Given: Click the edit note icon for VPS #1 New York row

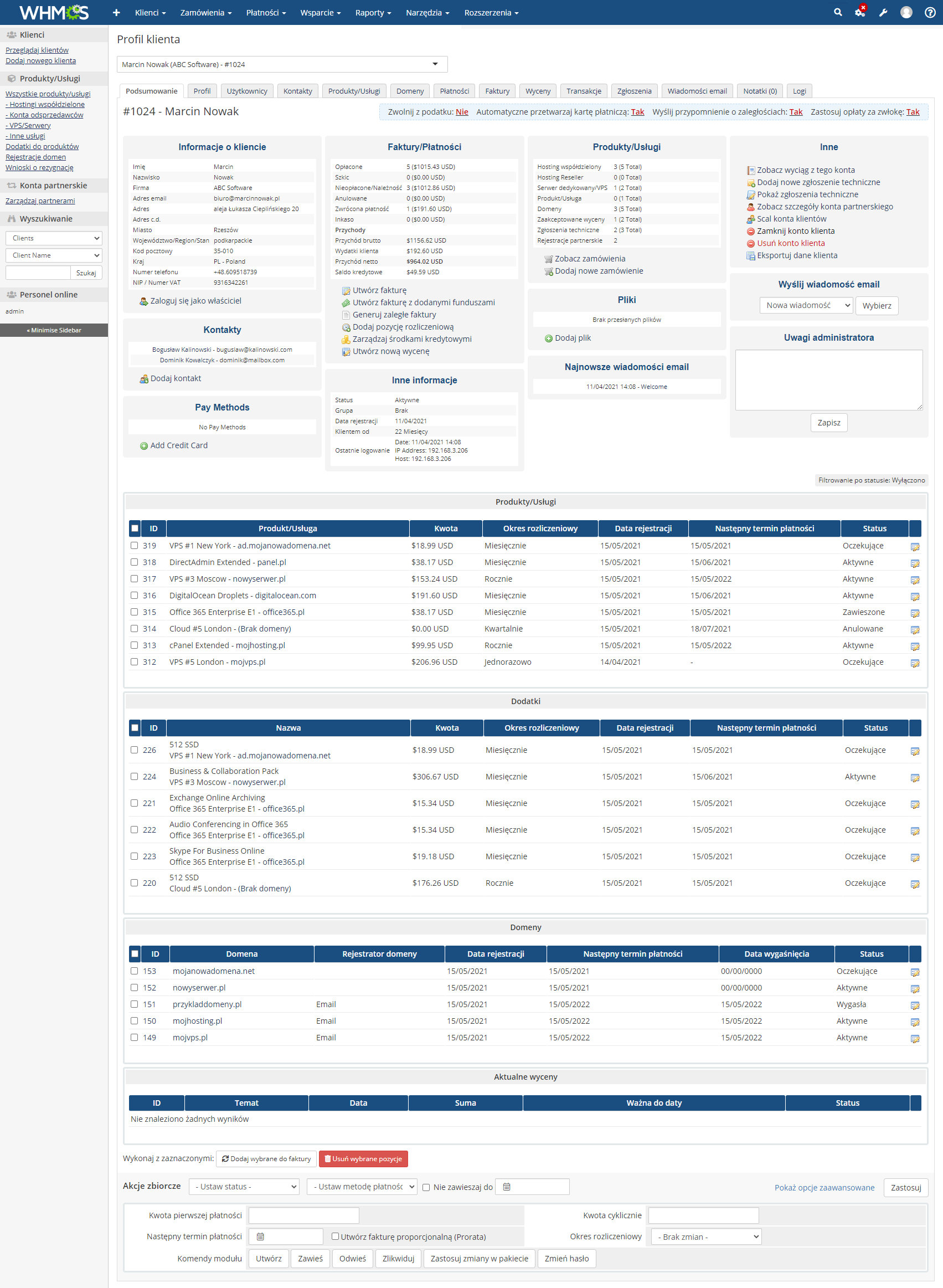Looking at the screenshot, I should (x=916, y=546).
